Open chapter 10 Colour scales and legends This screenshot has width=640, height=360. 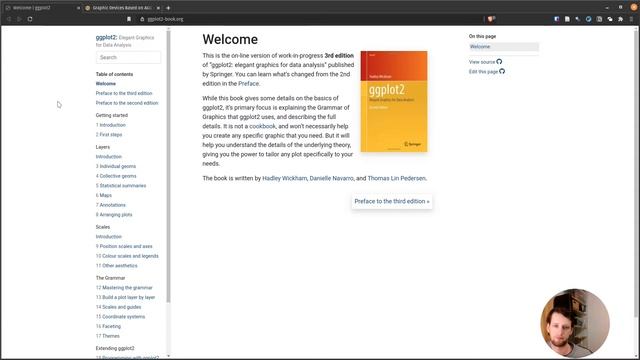point(127,256)
